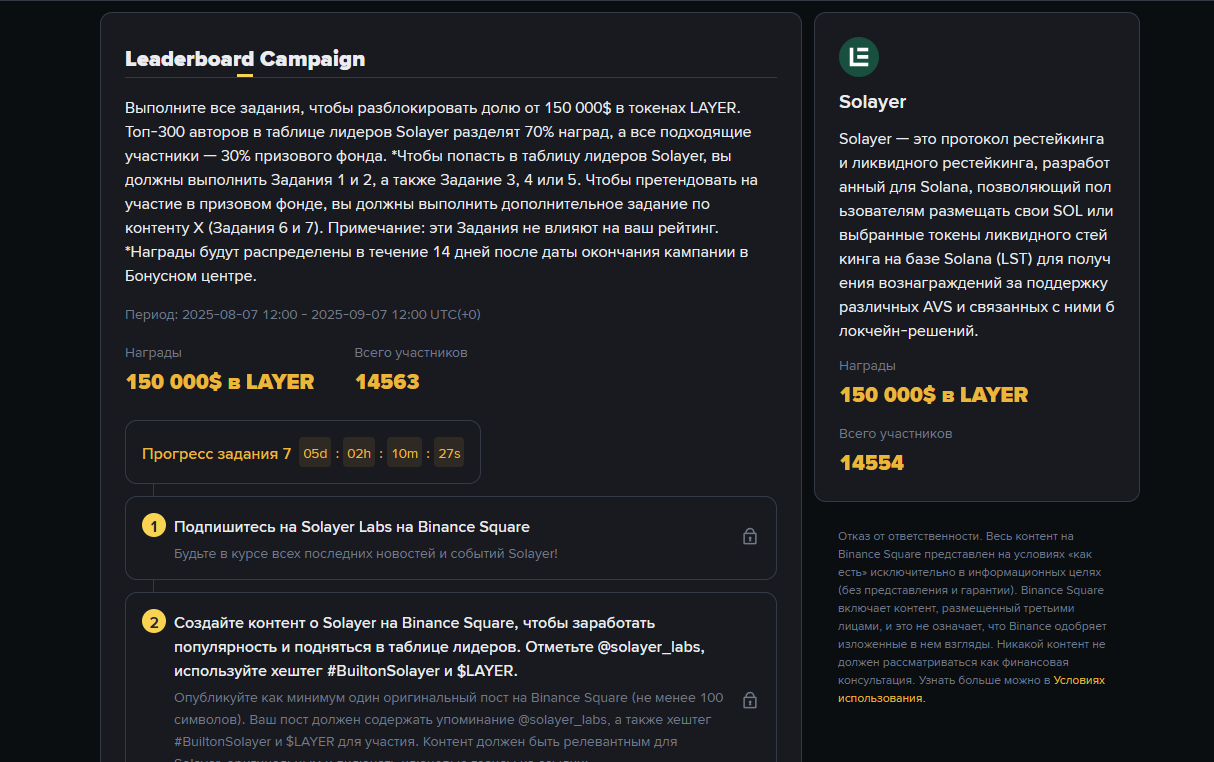Open the Leaderboard Campaign heading tab
The image size is (1214, 762).
(x=245, y=59)
